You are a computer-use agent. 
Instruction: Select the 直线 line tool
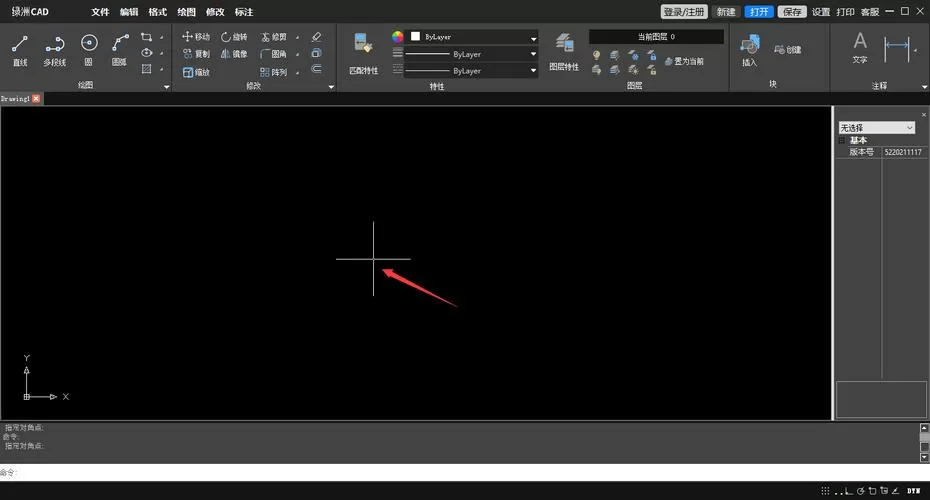click(20, 50)
